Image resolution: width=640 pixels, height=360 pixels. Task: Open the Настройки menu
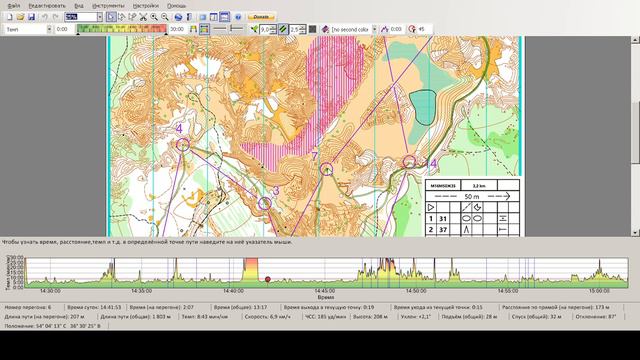(146, 6)
